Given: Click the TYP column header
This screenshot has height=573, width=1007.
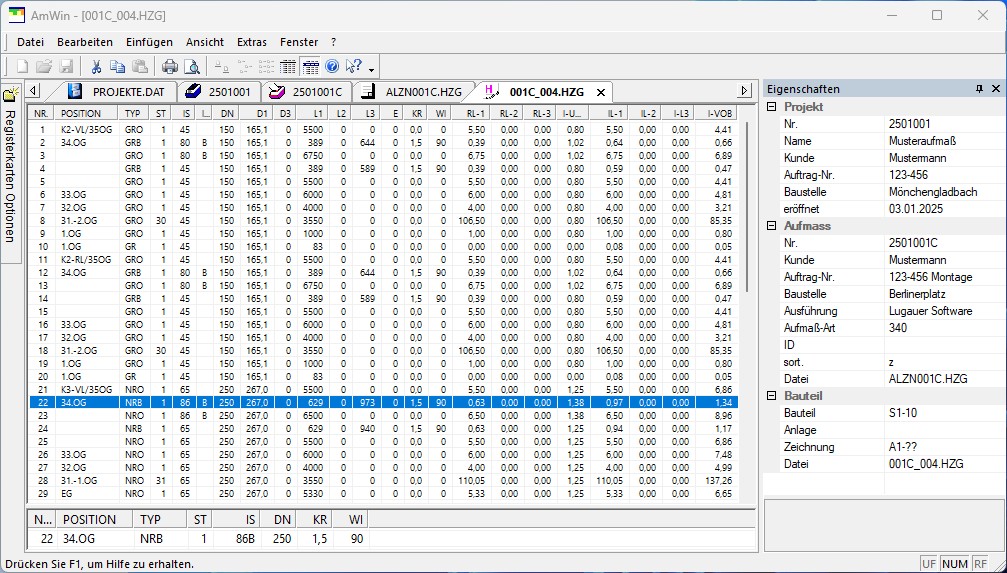Looking at the screenshot, I should 135,113.
